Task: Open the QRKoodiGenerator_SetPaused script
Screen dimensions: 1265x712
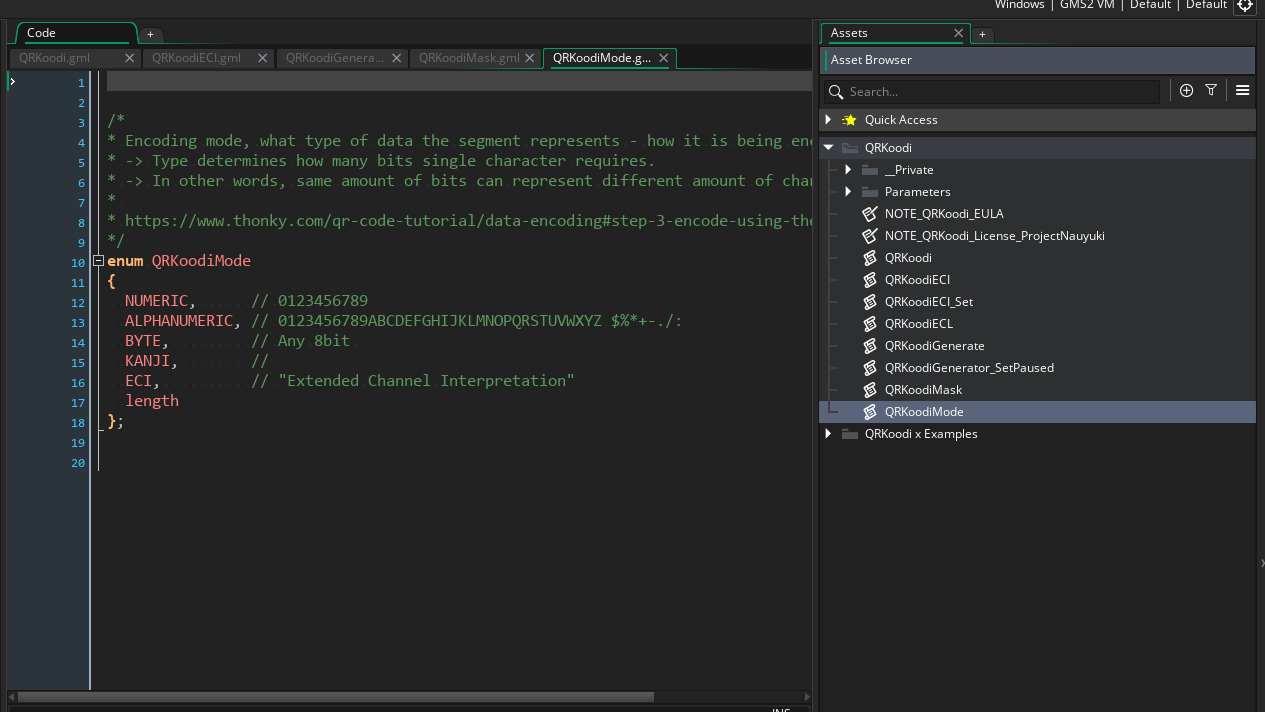Action: click(969, 368)
